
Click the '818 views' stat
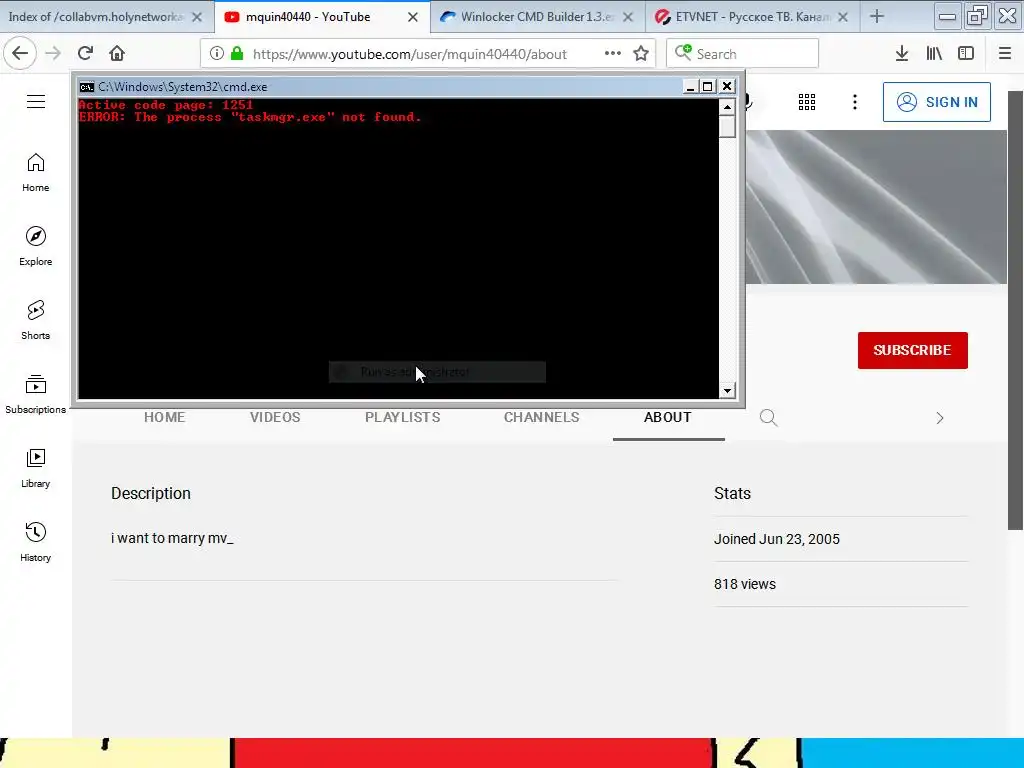pos(744,584)
